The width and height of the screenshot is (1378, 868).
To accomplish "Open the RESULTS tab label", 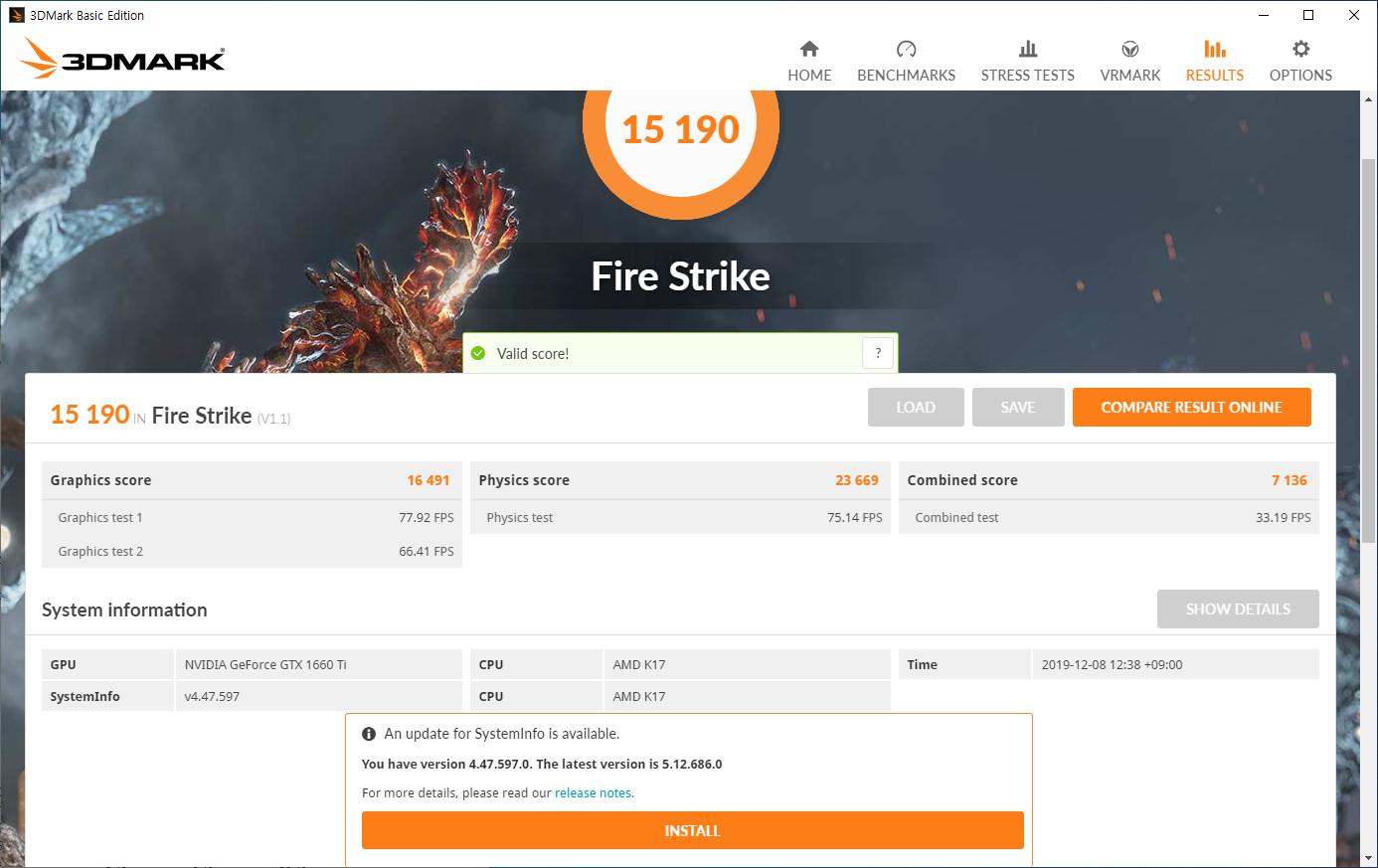I will coord(1215,76).
